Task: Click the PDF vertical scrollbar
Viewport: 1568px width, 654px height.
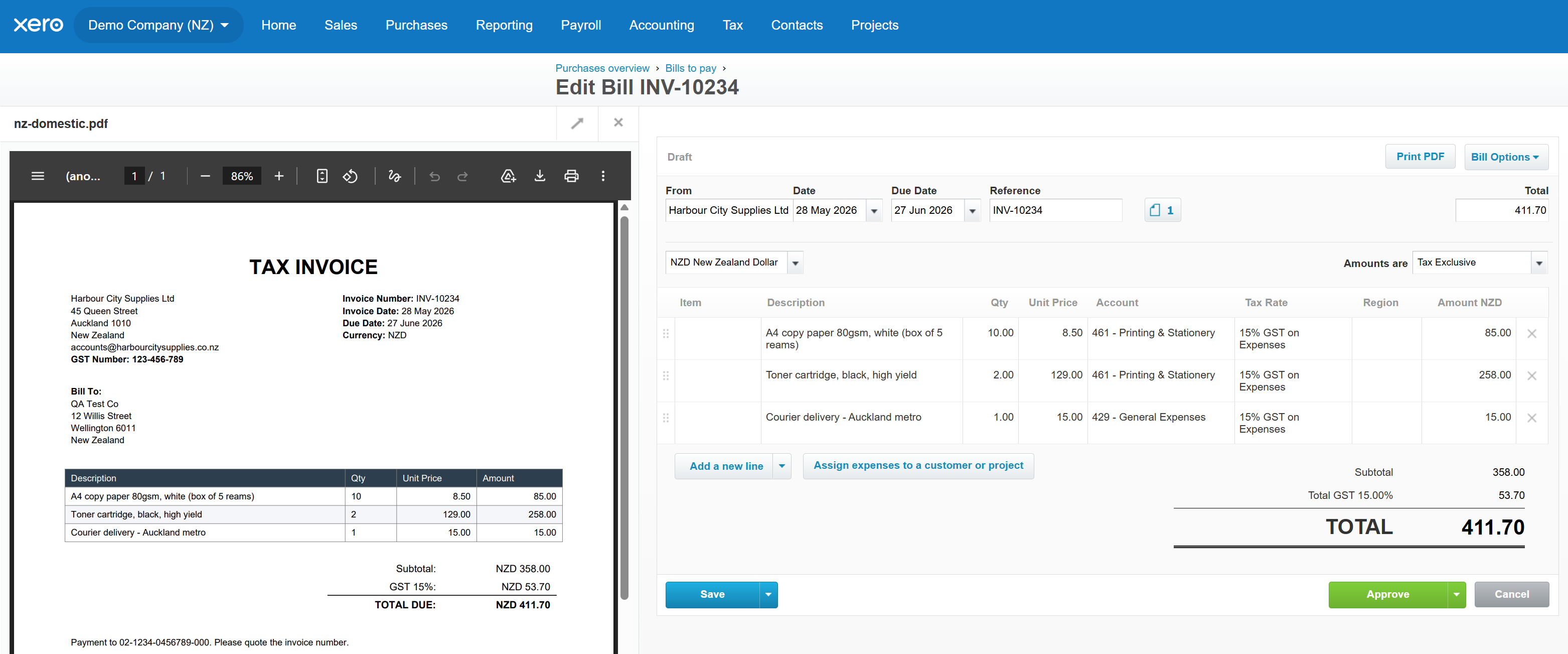Action: click(624, 408)
